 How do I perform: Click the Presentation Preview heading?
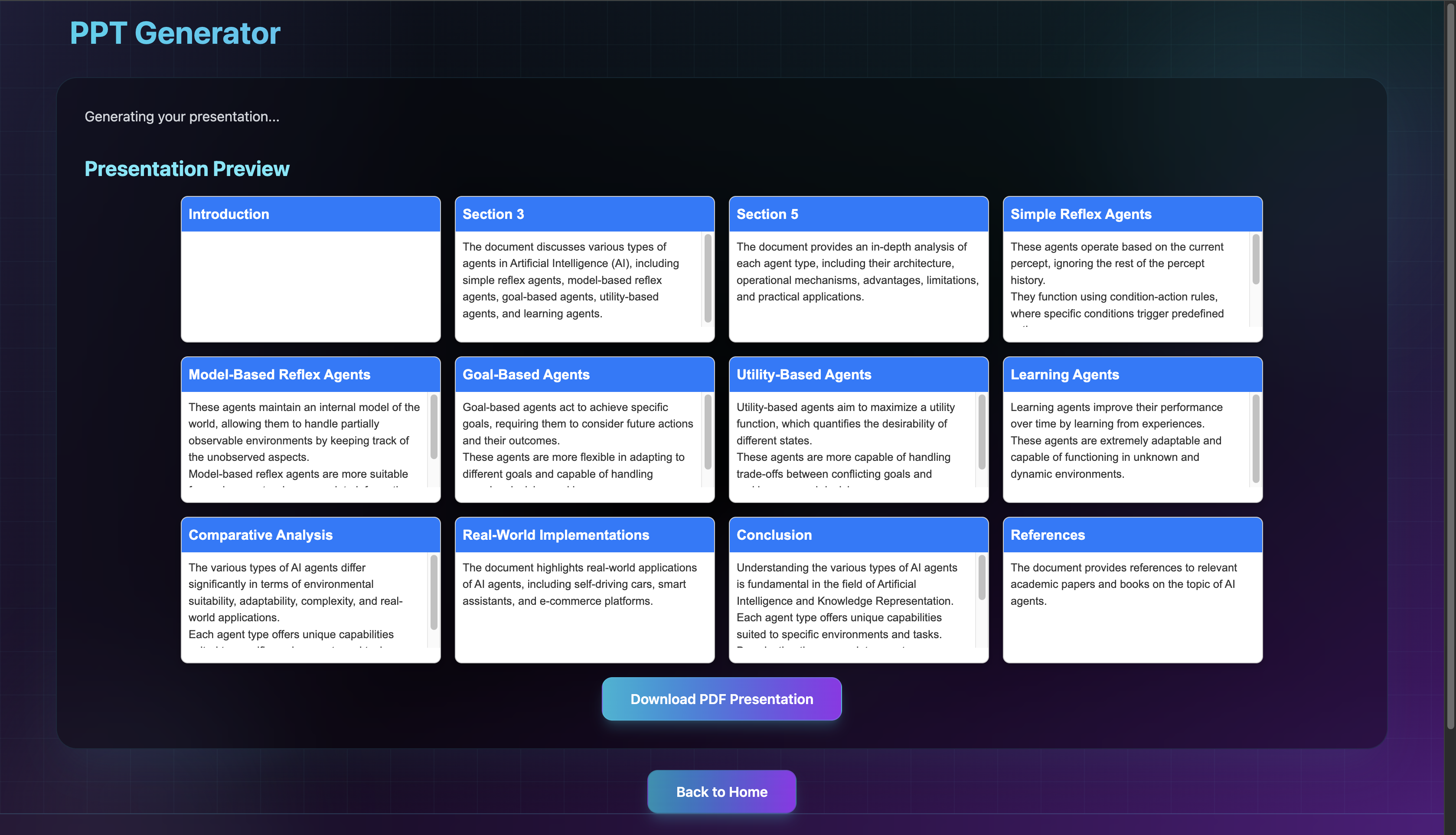pyautogui.click(x=187, y=169)
